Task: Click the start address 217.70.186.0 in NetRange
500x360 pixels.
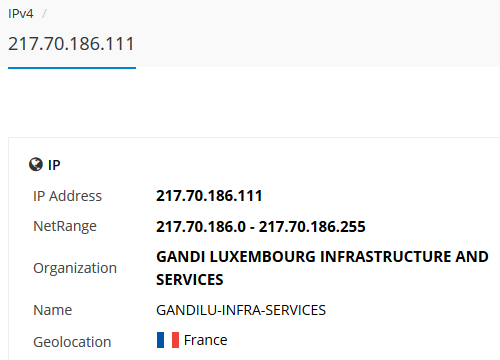Action: click(x=201, y=227)
